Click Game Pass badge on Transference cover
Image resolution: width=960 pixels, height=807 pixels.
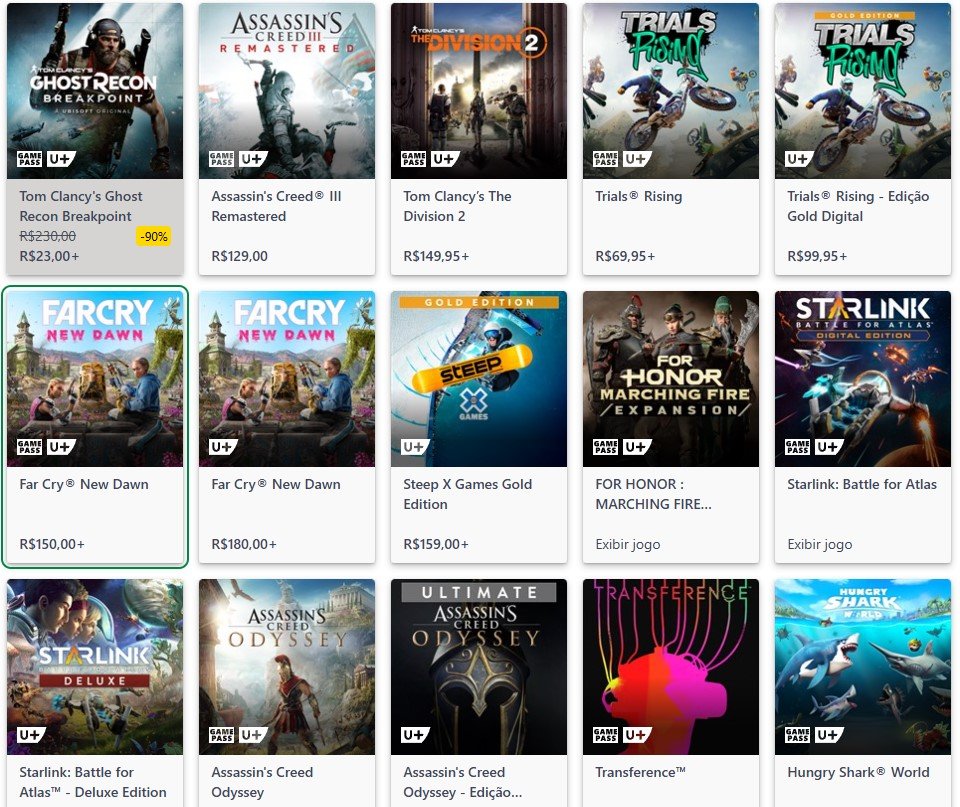[606, 735]
